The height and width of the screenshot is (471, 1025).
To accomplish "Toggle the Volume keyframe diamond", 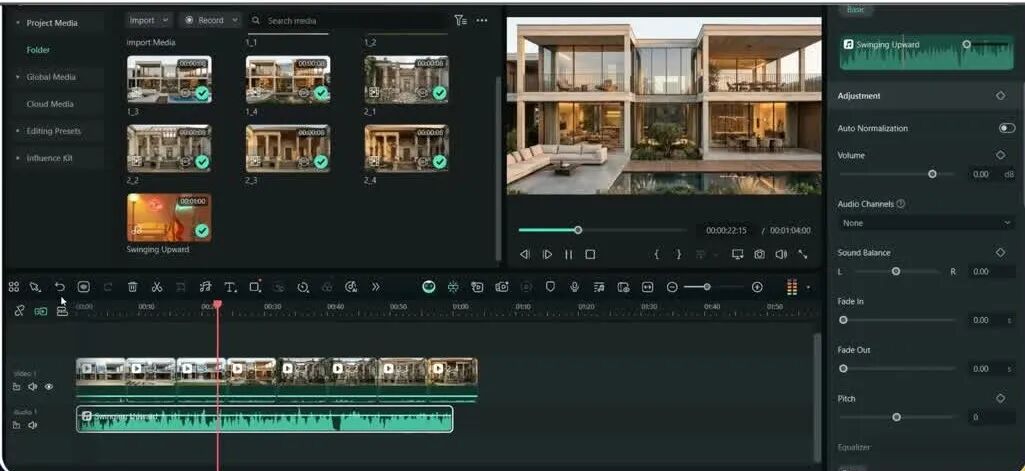I will (x=1000, y=155).
